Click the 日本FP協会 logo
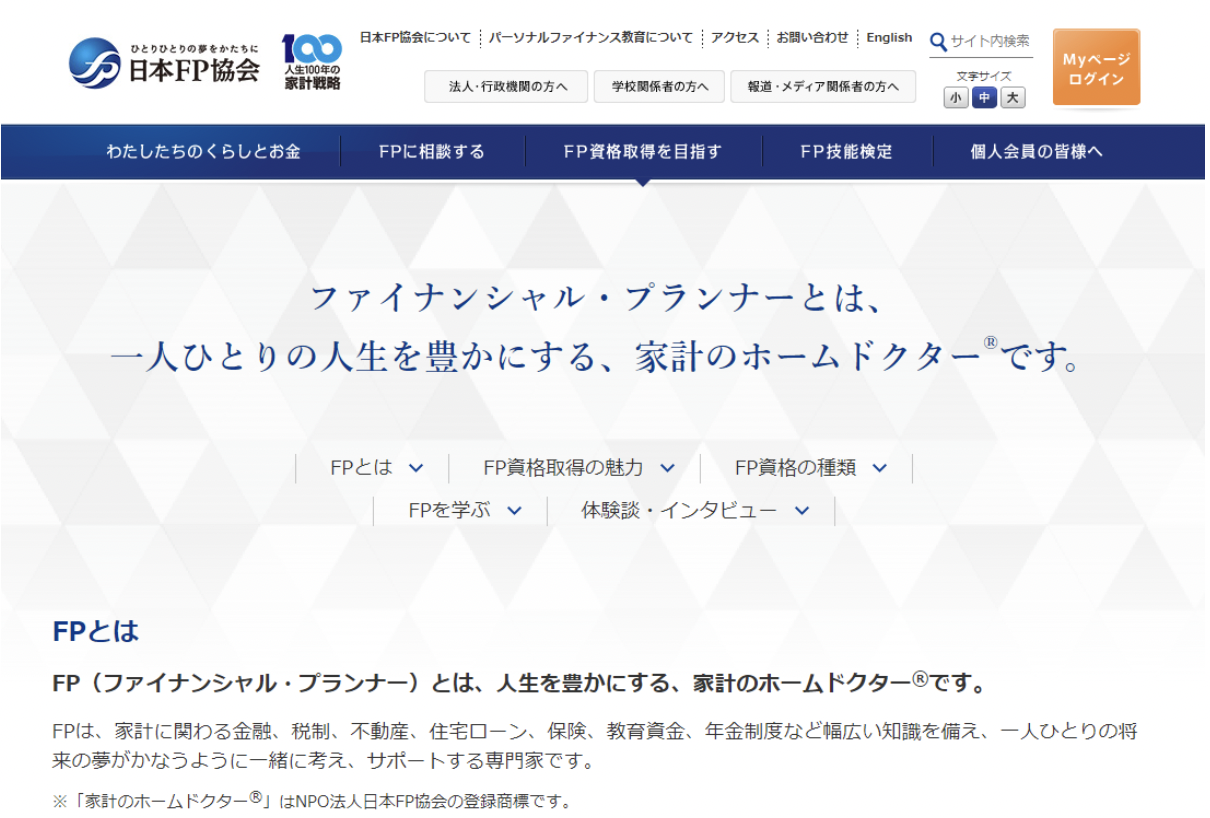This screenshot has width=1210, height=818. (x=164, y=63)
